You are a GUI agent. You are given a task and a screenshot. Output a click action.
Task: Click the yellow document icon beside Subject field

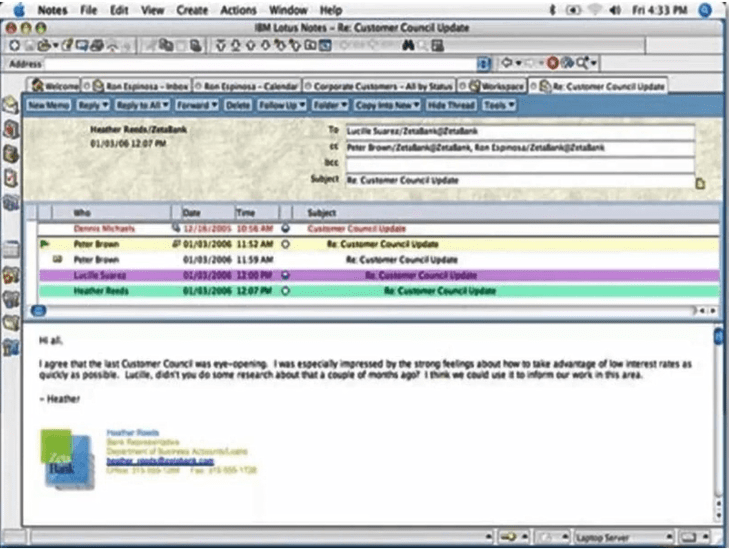(701, 183)
